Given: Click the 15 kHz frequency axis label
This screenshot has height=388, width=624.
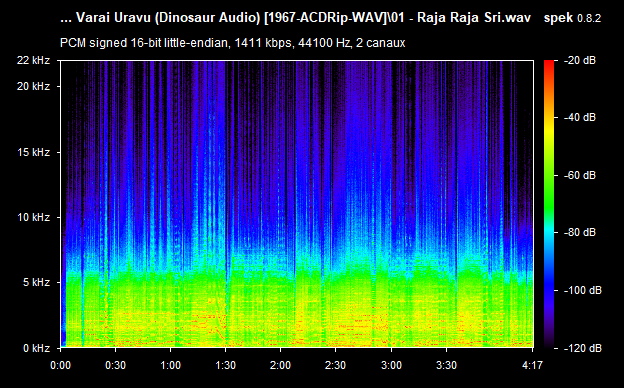Looking at the screenshot, I should [x=33, y=152].
